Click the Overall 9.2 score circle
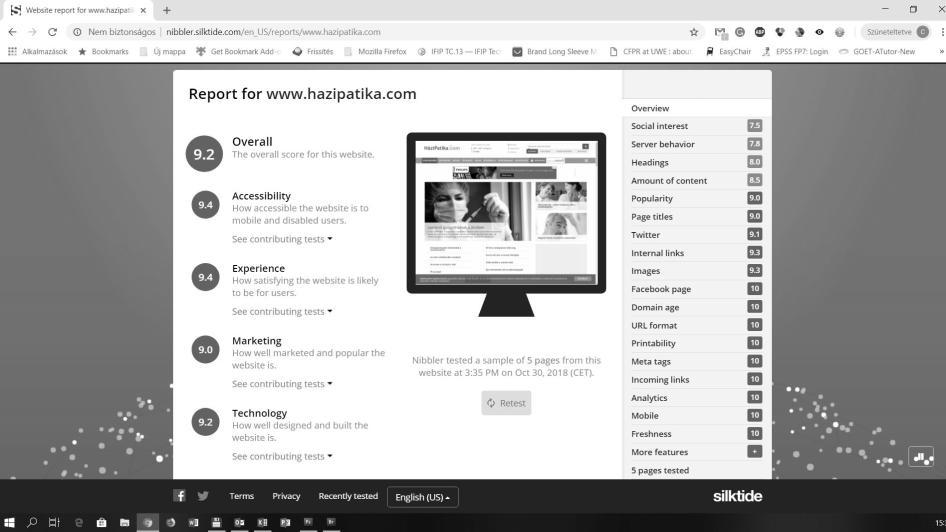Screen dimensions: 946x532 tap(204, 154)
